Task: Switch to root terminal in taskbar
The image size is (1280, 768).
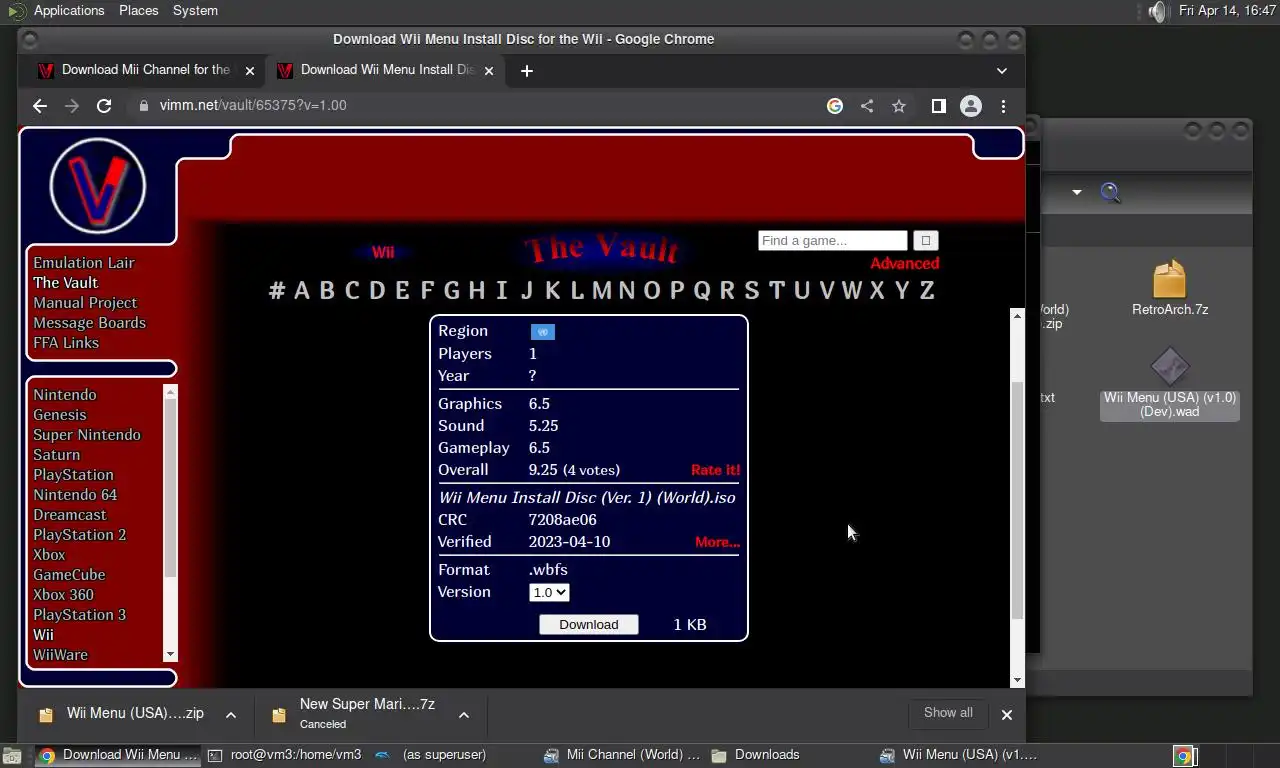Action: point(285,755)
